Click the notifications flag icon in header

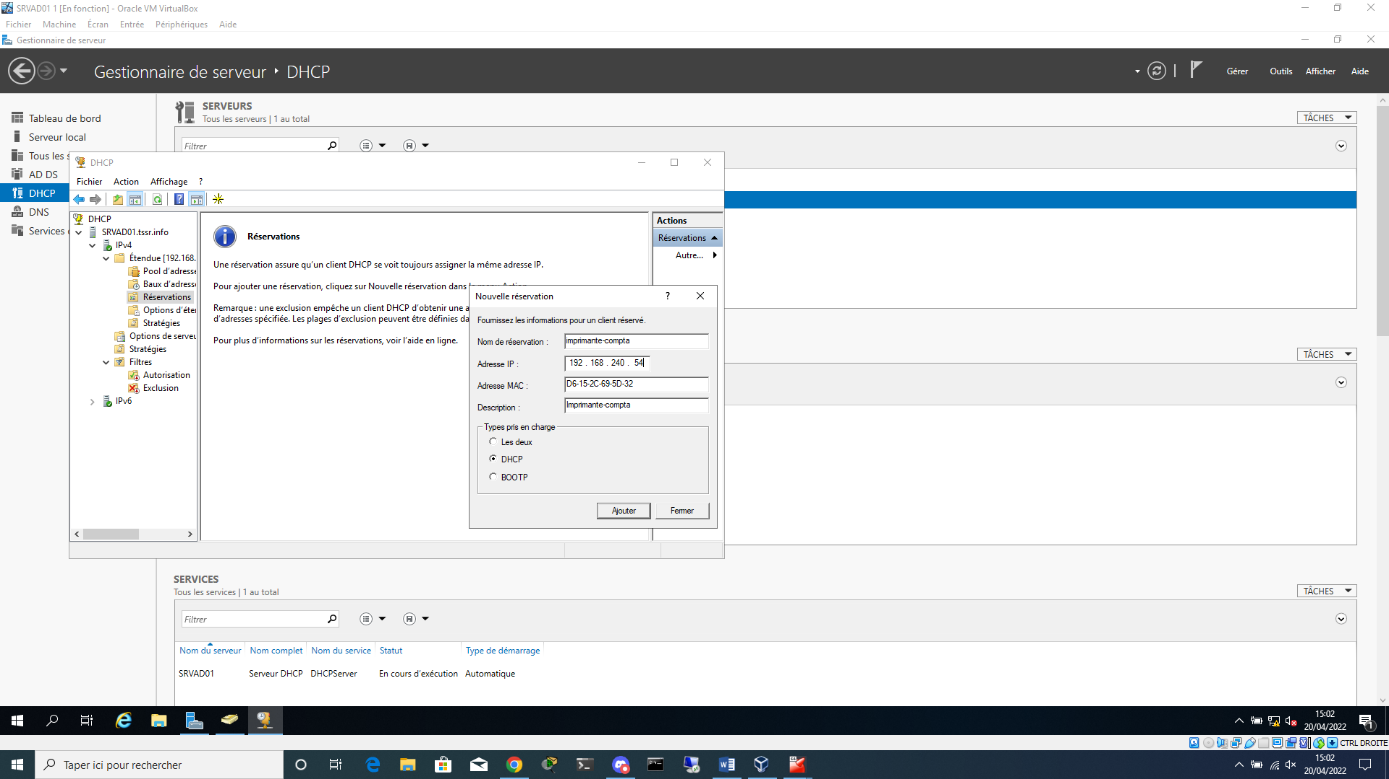click(1196, 71)
